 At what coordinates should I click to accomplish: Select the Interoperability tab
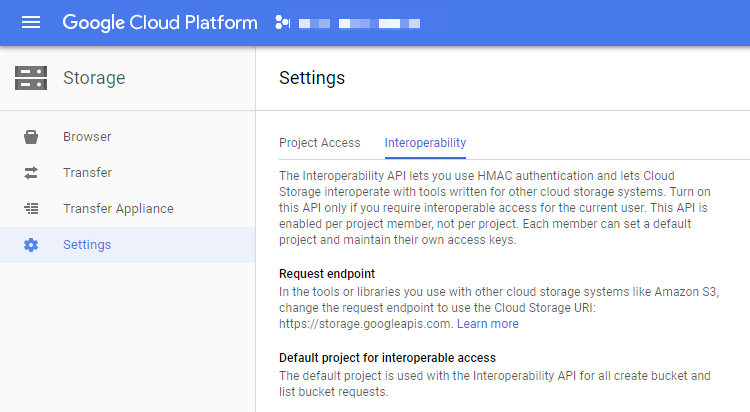pos(425,143)
